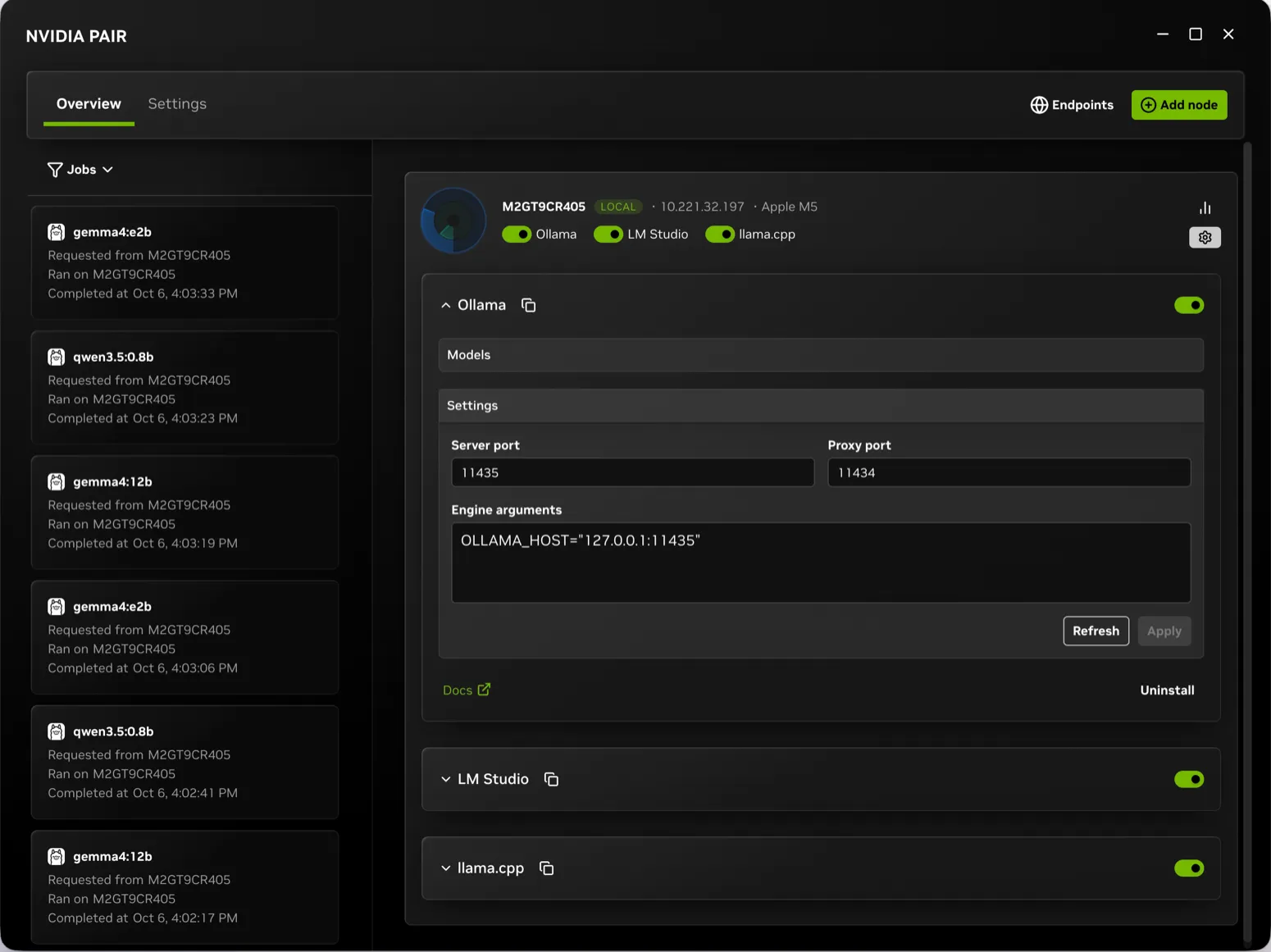The image size is (1271, 952).
Task: Disable the llama.cpp panel toggle
Action: coord(1189,868)
